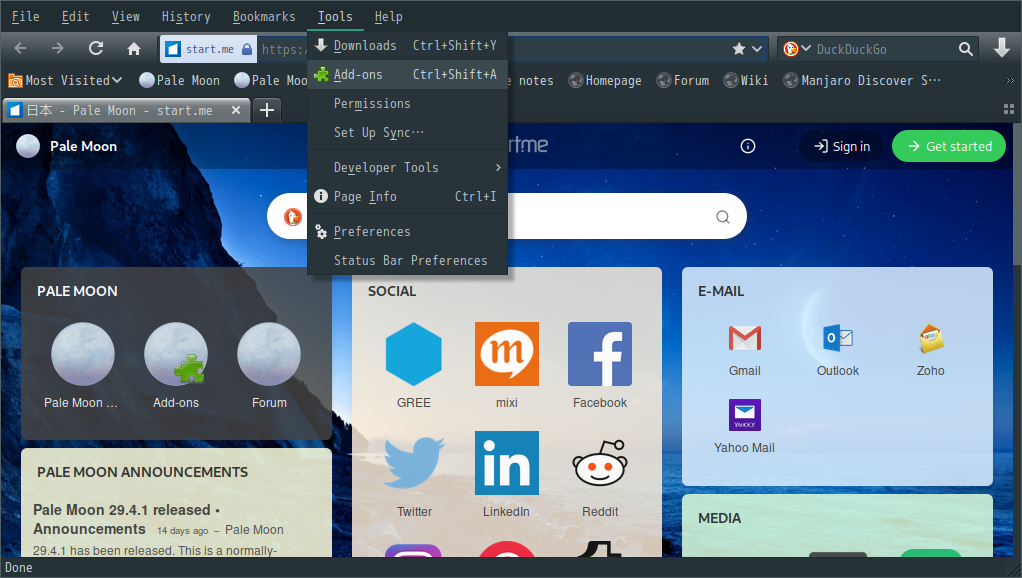The width and height of the screenshot is (1022, 578).
Task: Click the page info circle icon
Action: click(748, 146)
